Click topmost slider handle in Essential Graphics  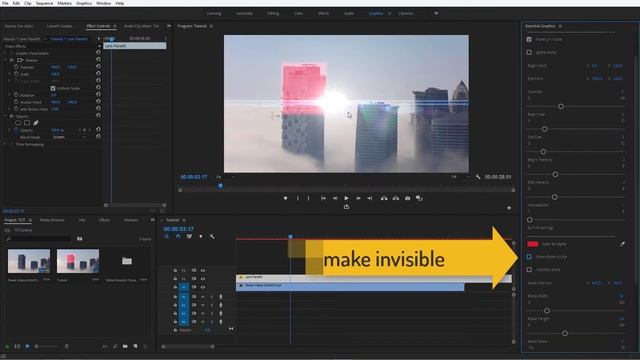pyautogui.click(x=561, y=107)
